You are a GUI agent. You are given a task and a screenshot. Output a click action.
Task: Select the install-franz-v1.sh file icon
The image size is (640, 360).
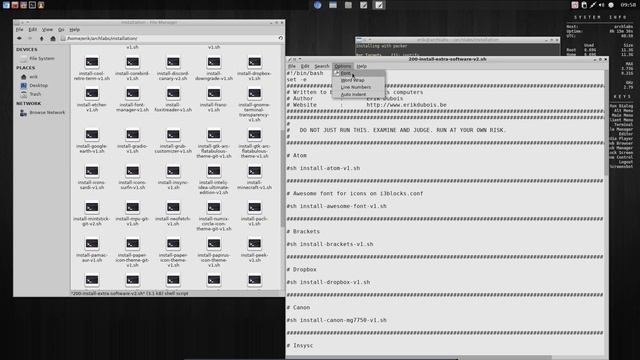(214, 94)
